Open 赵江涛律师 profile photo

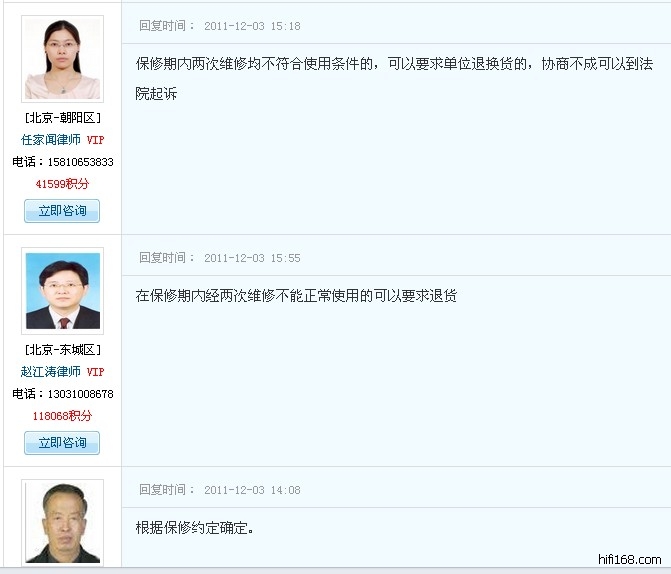62,291
